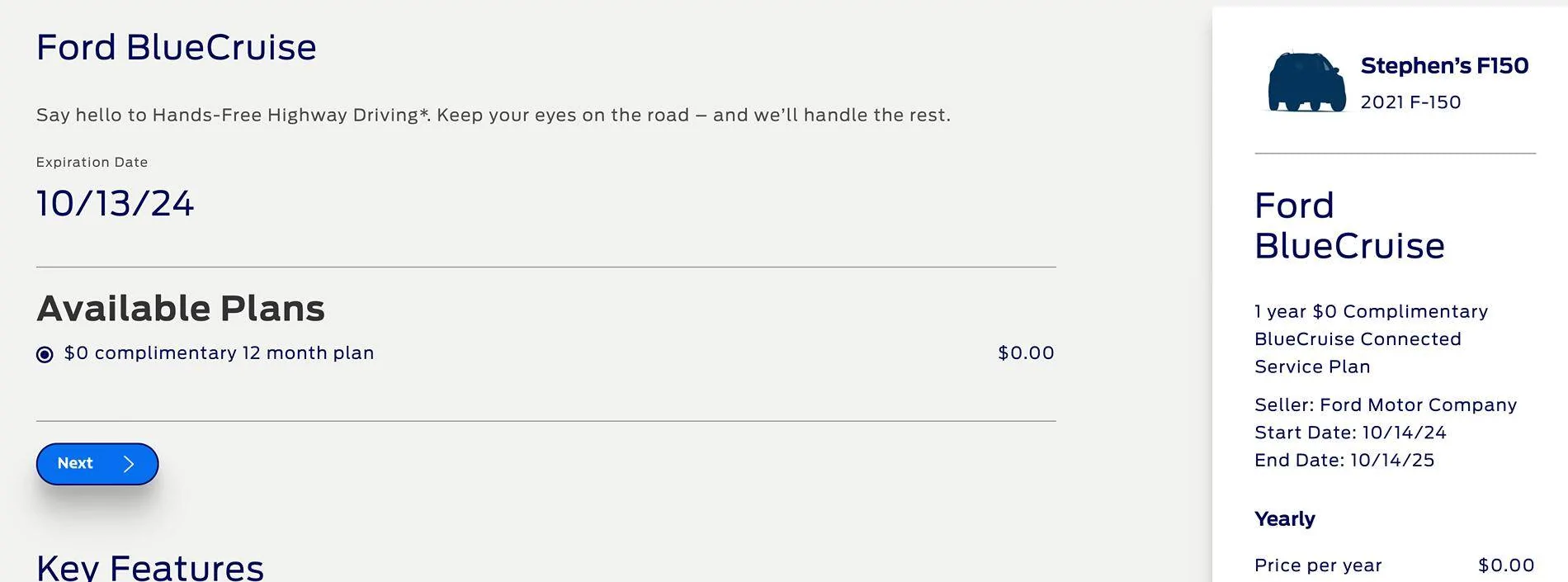Click the $0.00 price in Available Plans
Image resolution: width=1568 pixels, height=582 pixels.
coord(1026,353)
